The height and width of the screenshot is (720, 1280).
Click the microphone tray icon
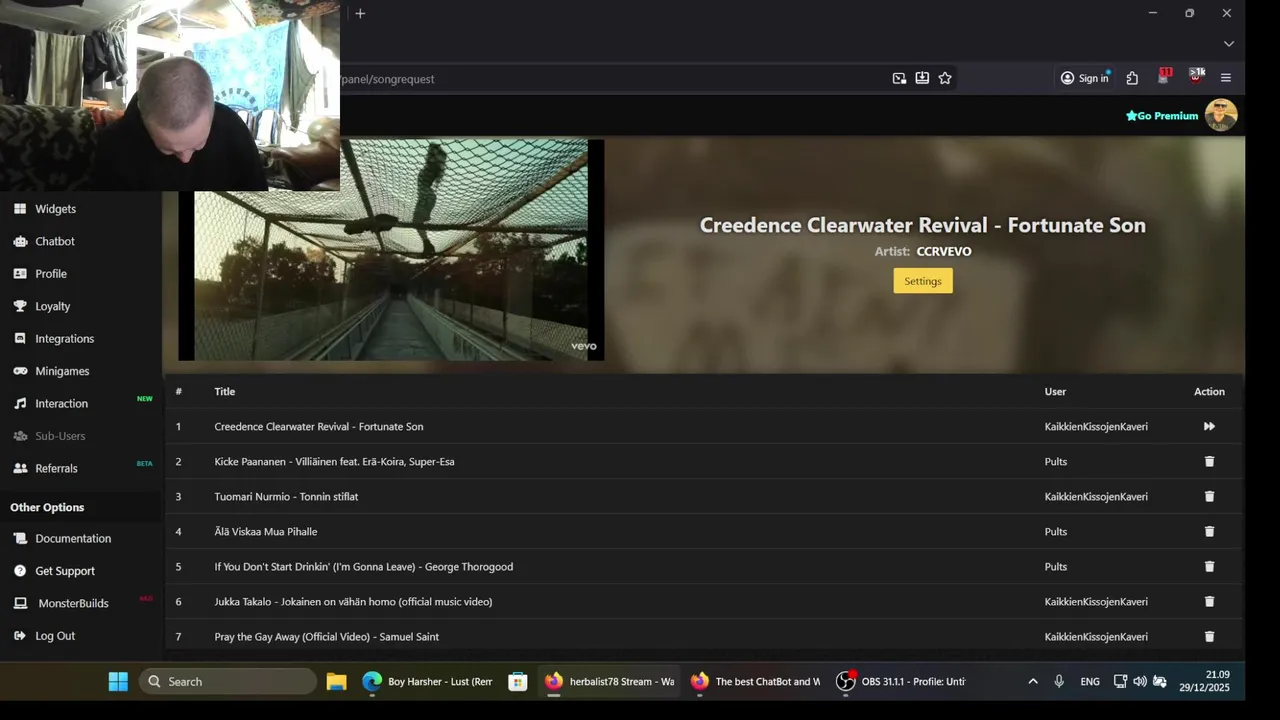pyautogui.click(x=1059, y=681)
